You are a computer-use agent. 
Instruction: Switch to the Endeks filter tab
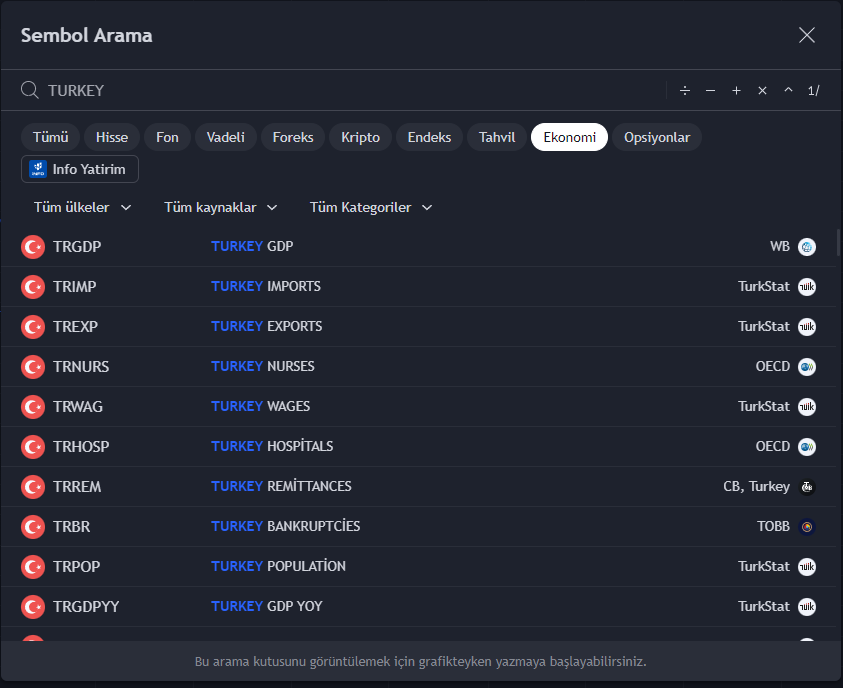coord(429,137)
